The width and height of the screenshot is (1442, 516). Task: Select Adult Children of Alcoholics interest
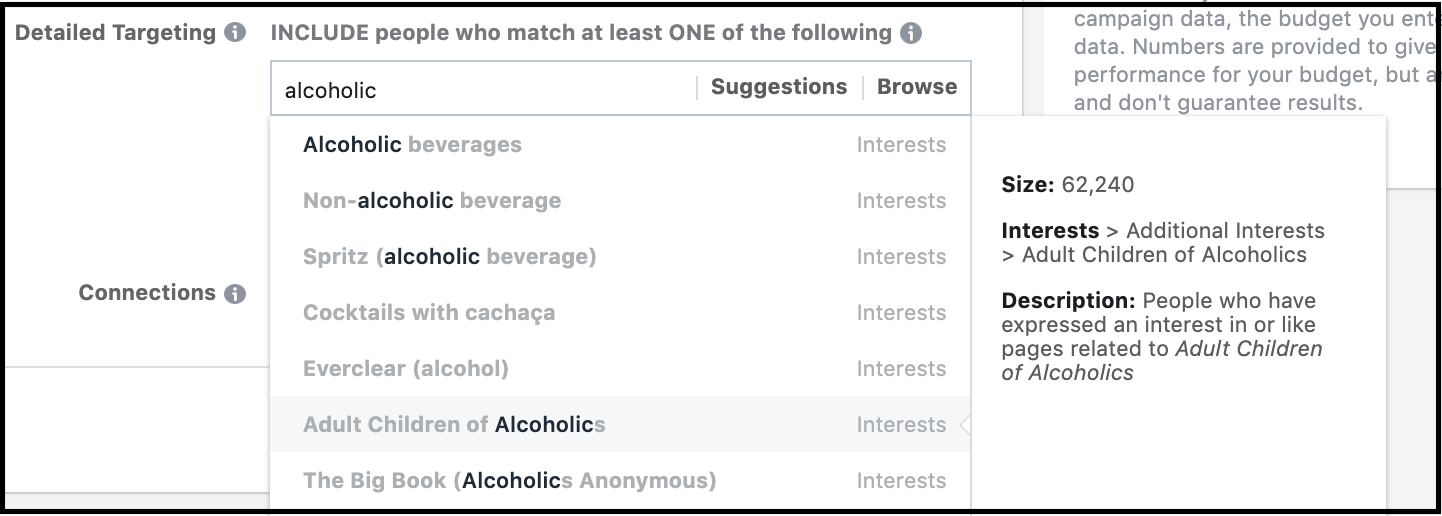(620, 425)
